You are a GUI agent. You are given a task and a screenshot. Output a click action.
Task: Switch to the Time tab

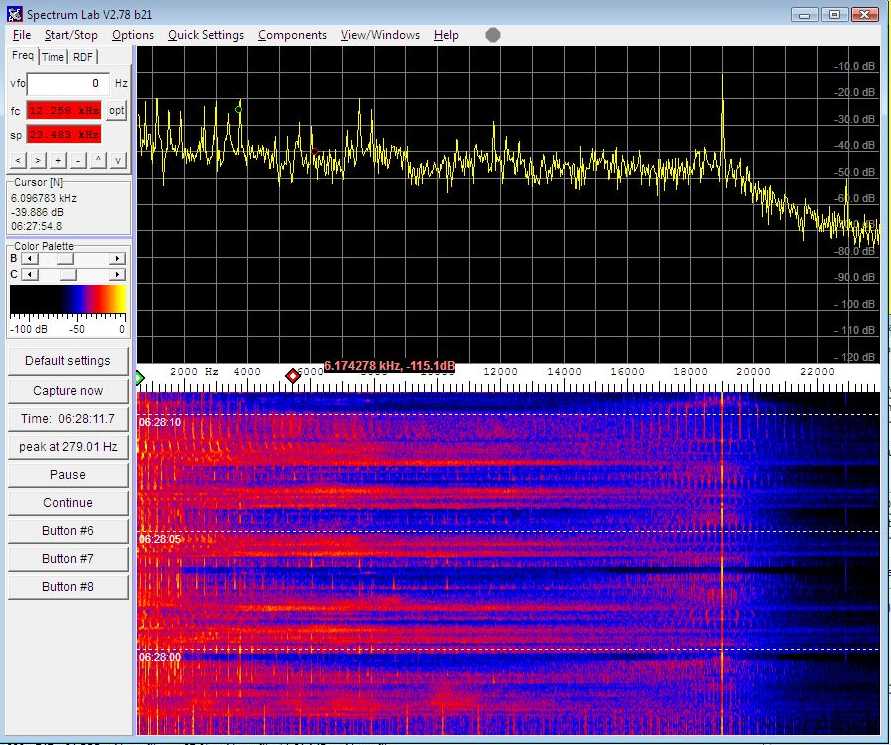53,57
